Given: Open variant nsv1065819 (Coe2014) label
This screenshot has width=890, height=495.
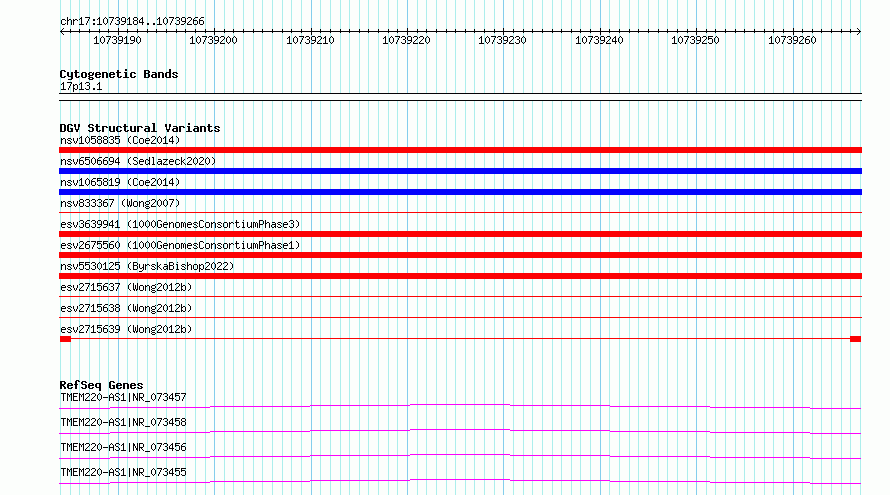Looking at the screenshot, I should click(x=120, y=182).
